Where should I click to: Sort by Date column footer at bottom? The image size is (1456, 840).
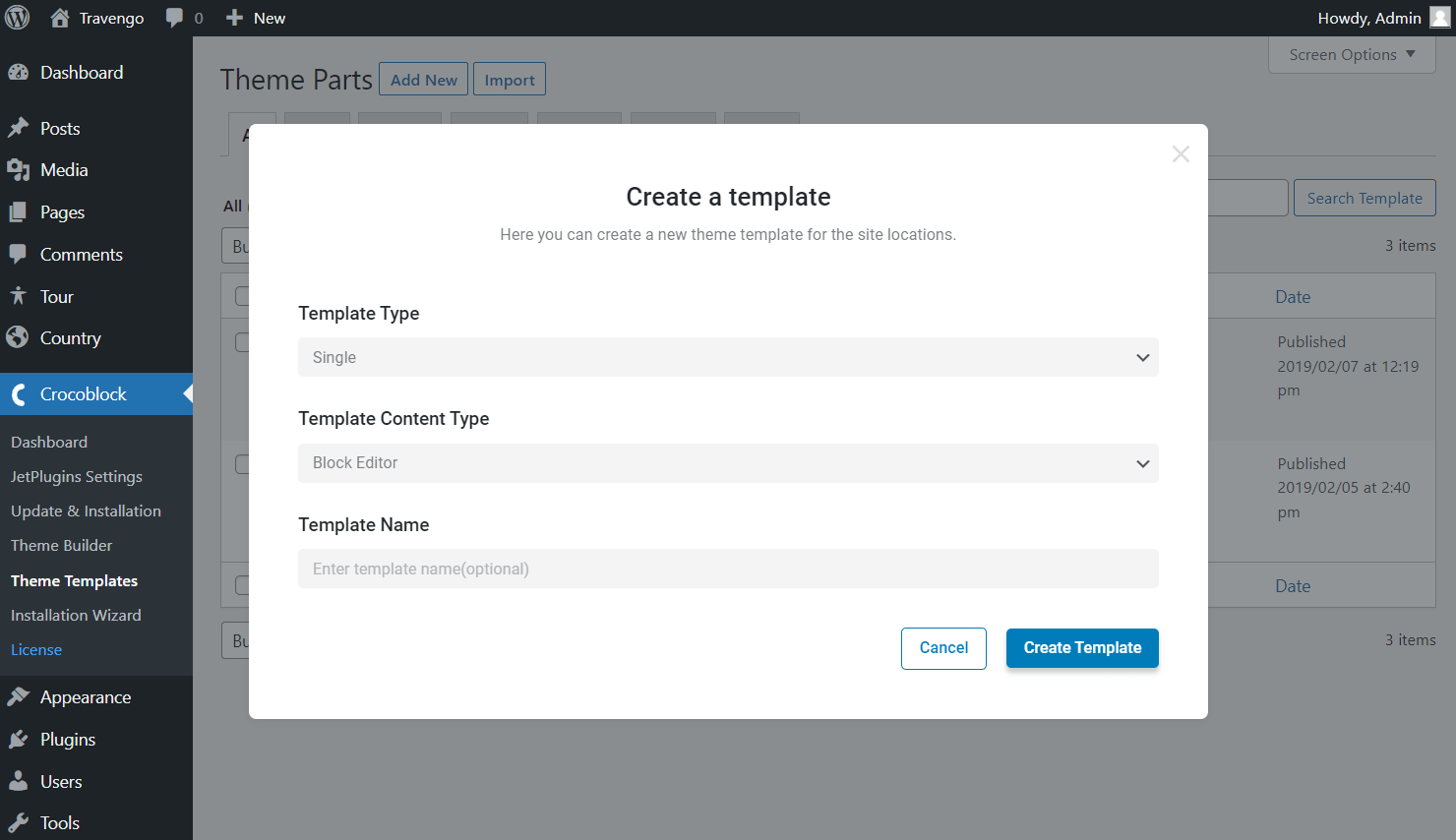point(1293,586)
